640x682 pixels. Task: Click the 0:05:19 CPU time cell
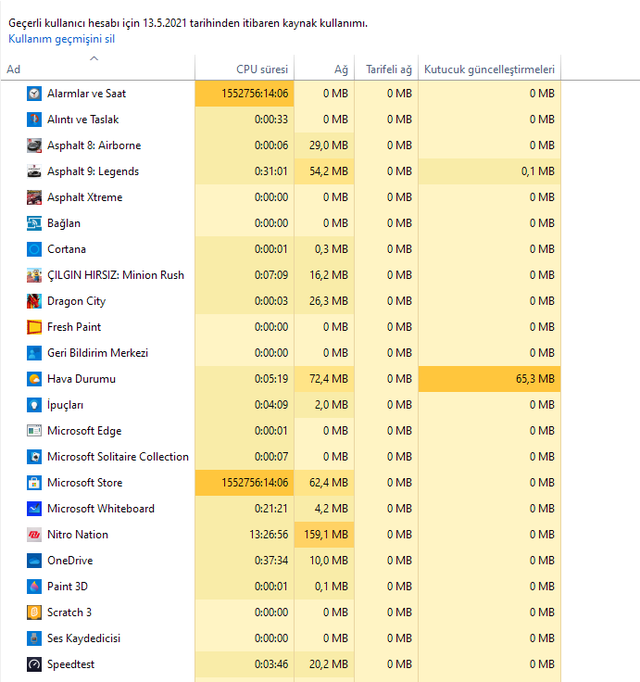click(245, 379)
